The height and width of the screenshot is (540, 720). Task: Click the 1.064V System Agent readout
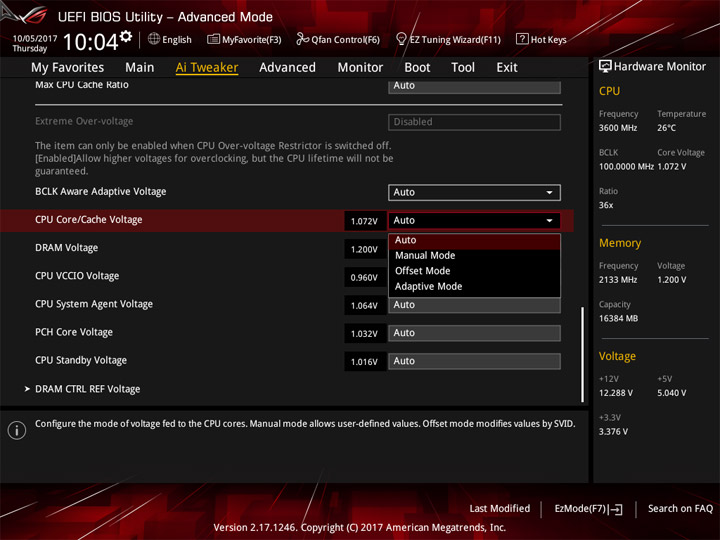[365, 305]
